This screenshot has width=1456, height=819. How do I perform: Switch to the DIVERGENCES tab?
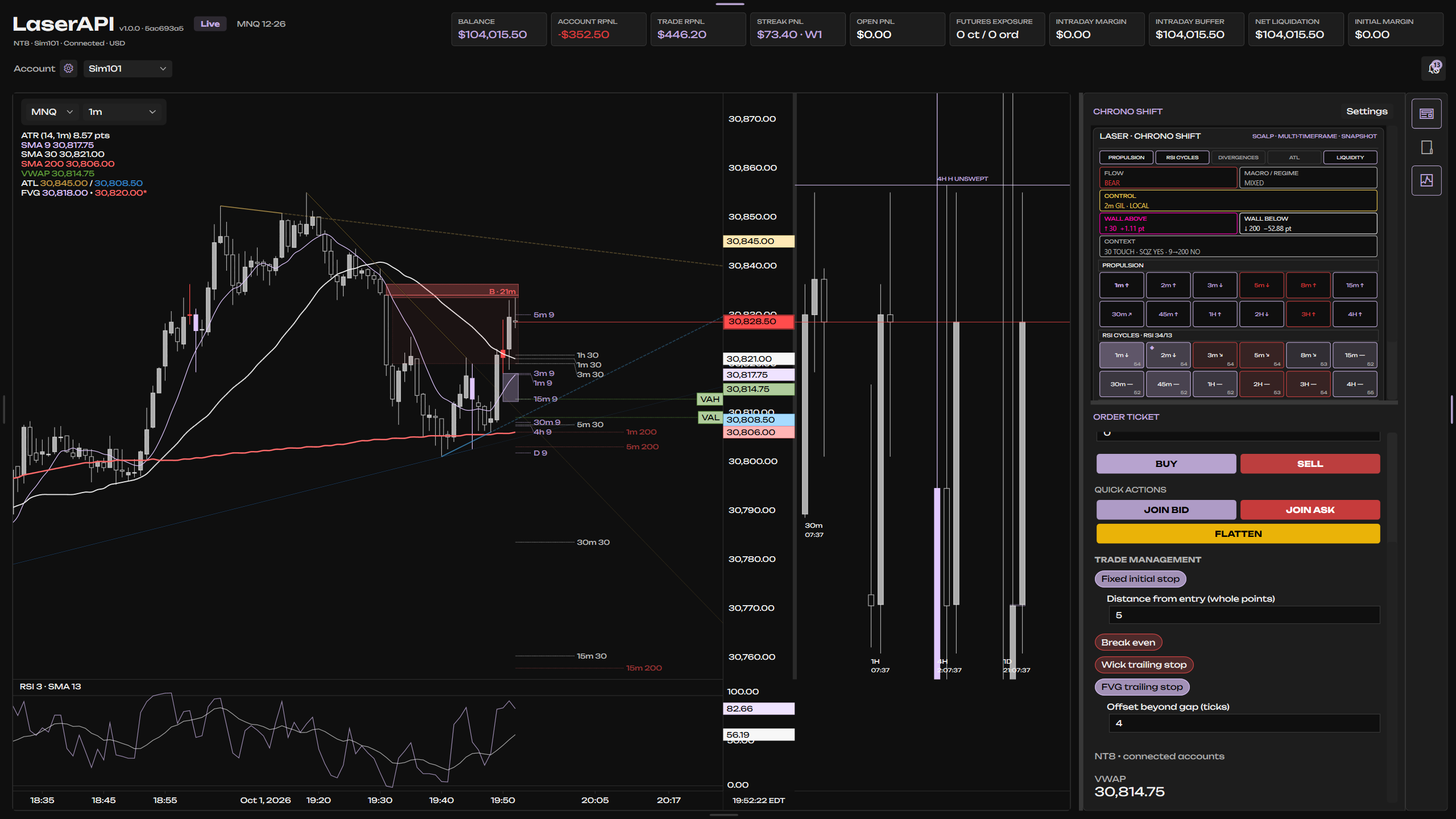(x=1238, y=158)
